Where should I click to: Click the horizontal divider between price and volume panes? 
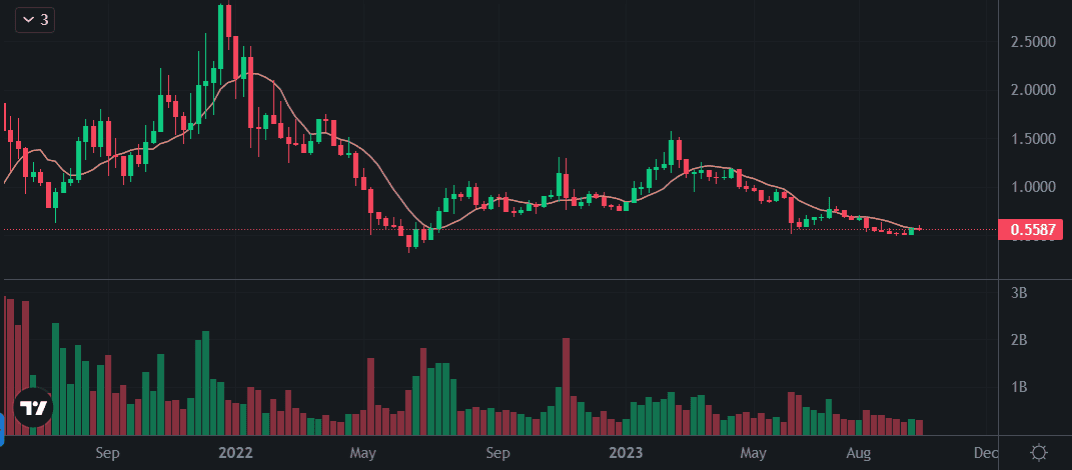click(500, 280)
